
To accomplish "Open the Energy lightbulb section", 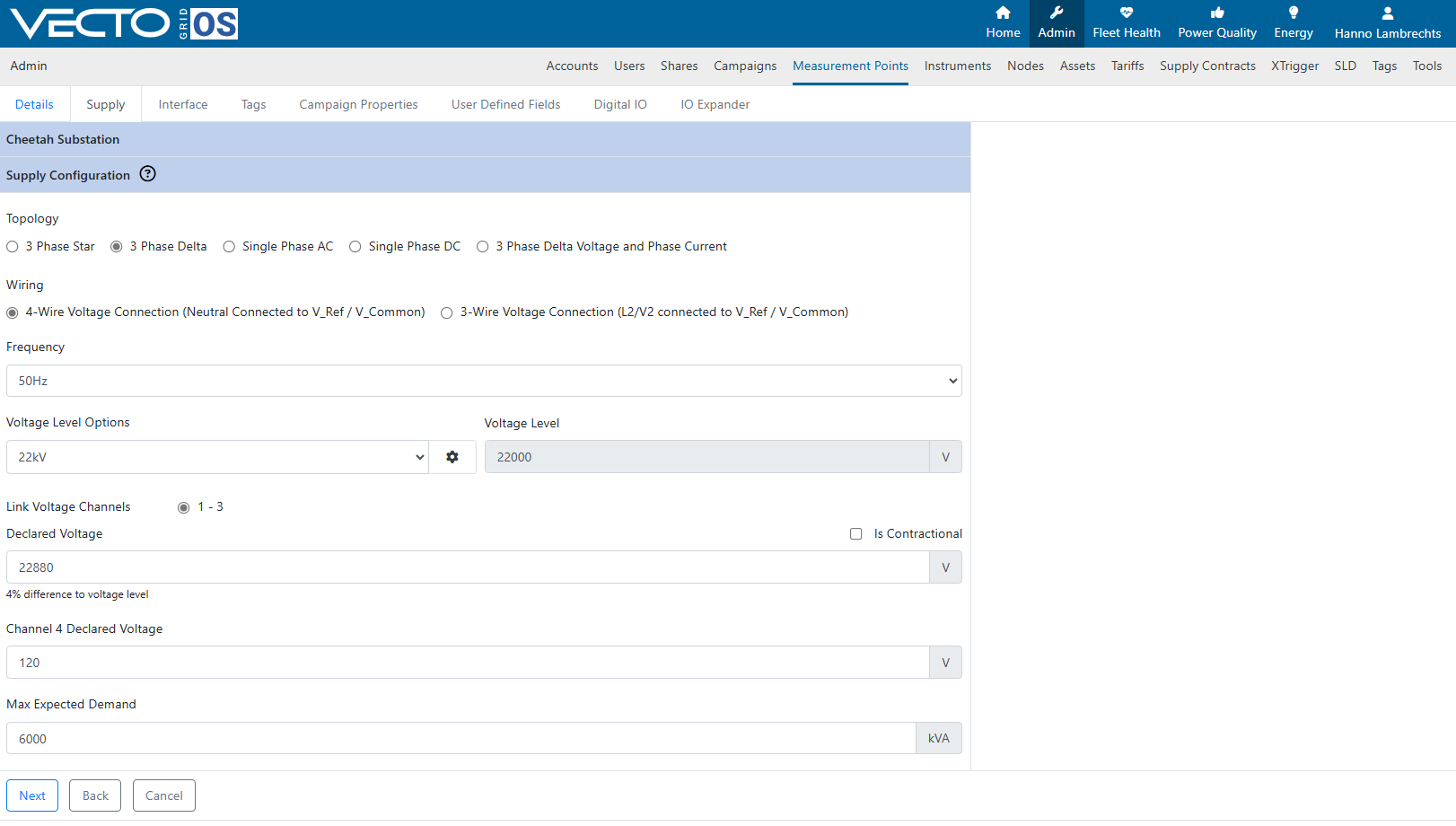I will coord(1294,23).
